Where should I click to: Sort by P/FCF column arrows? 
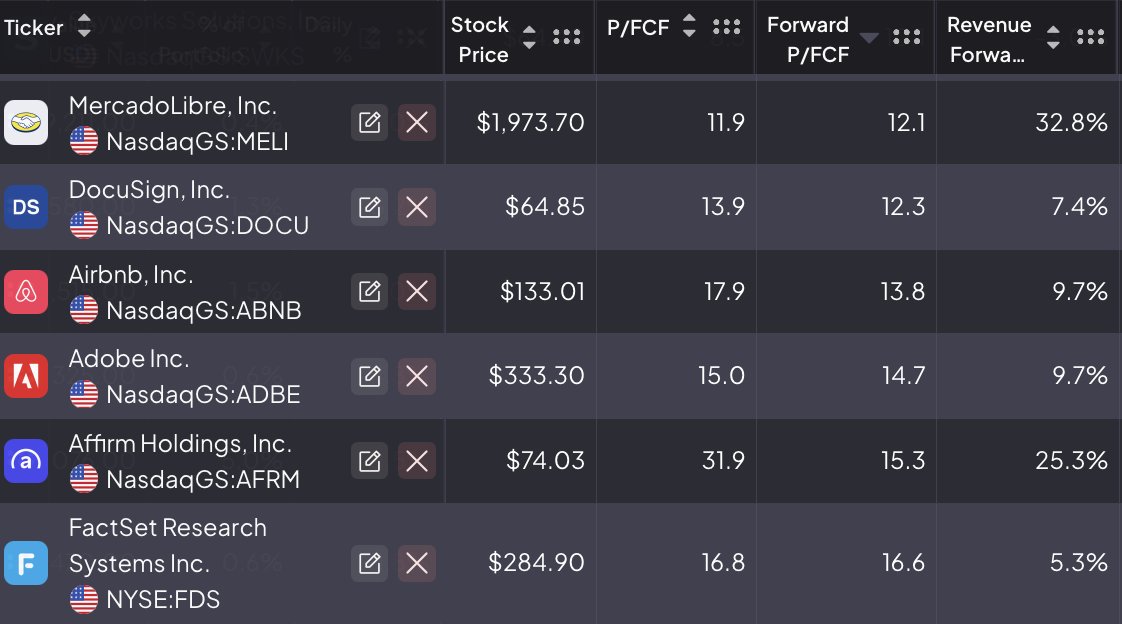point(689,27)
